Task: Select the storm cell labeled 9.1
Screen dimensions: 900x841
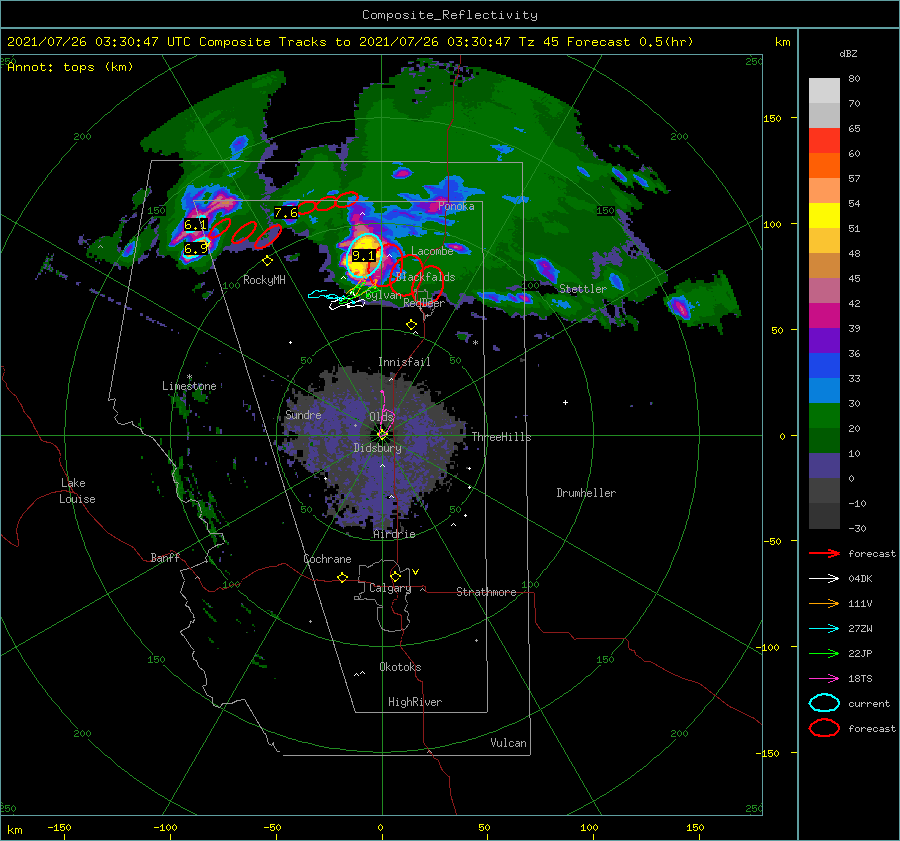Action: (364, 255)
